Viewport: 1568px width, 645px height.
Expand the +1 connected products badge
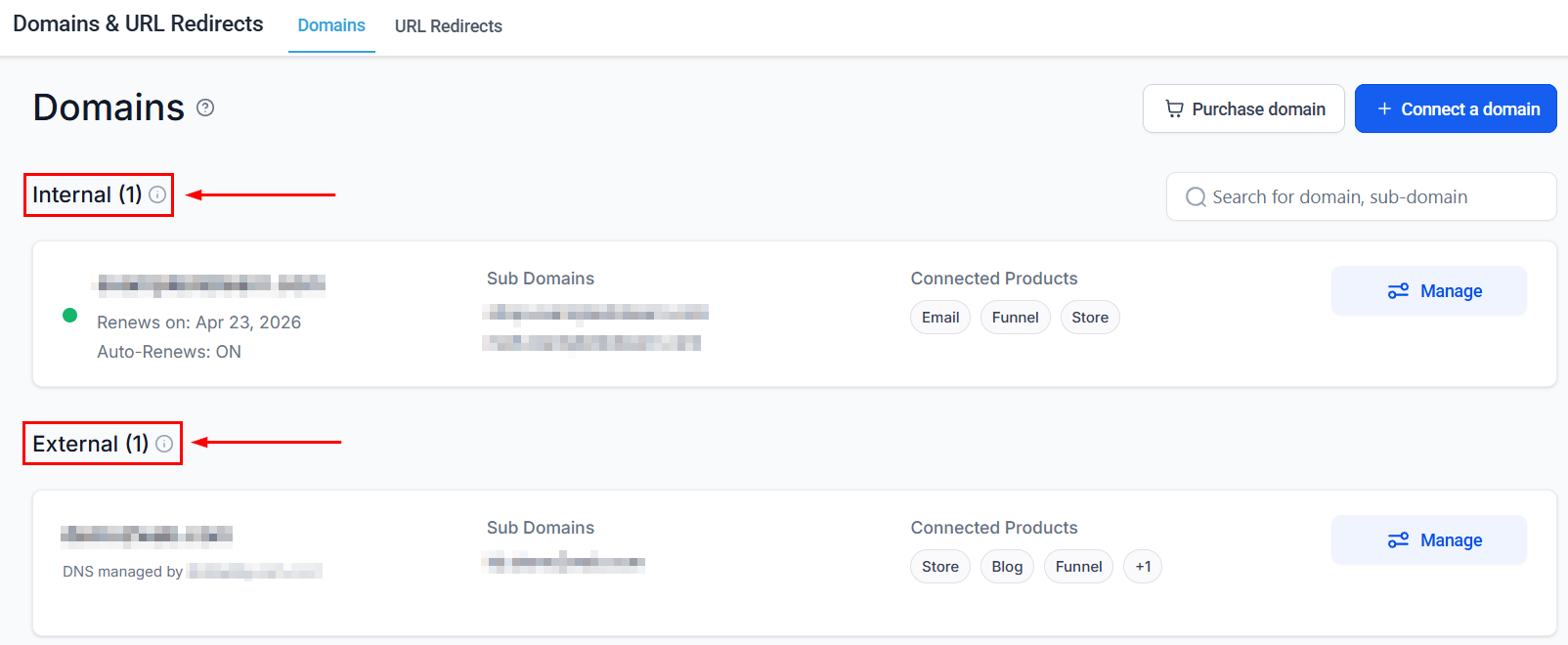tap(1143, 567)
